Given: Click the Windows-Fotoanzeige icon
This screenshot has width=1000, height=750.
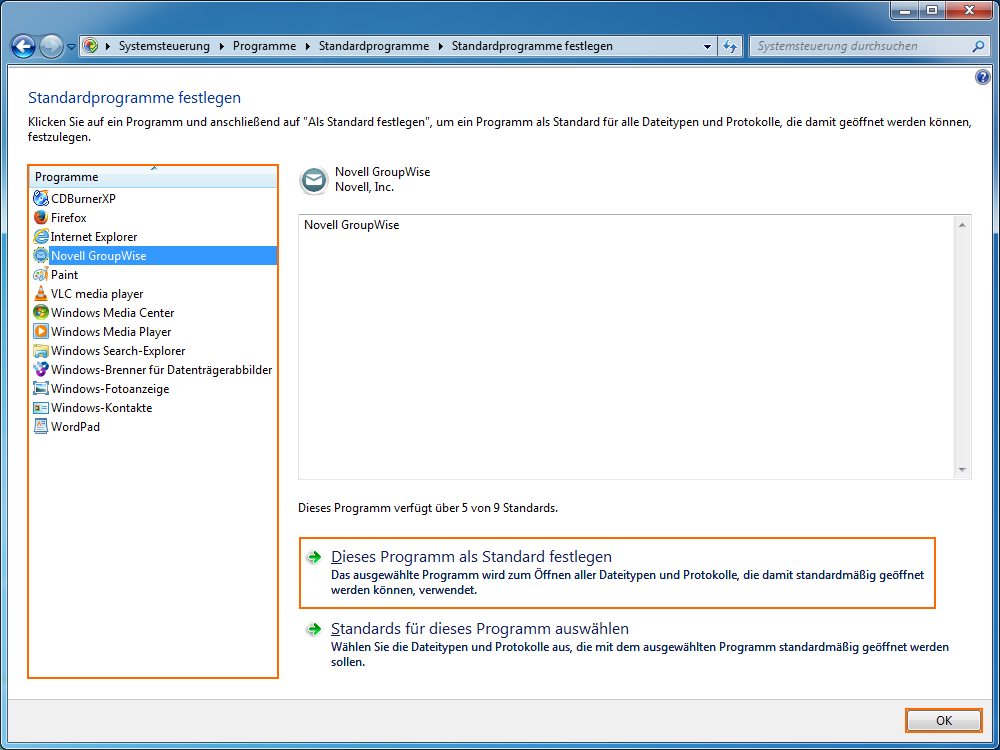Looking at the screenshot, I should [x=41, y=388].
